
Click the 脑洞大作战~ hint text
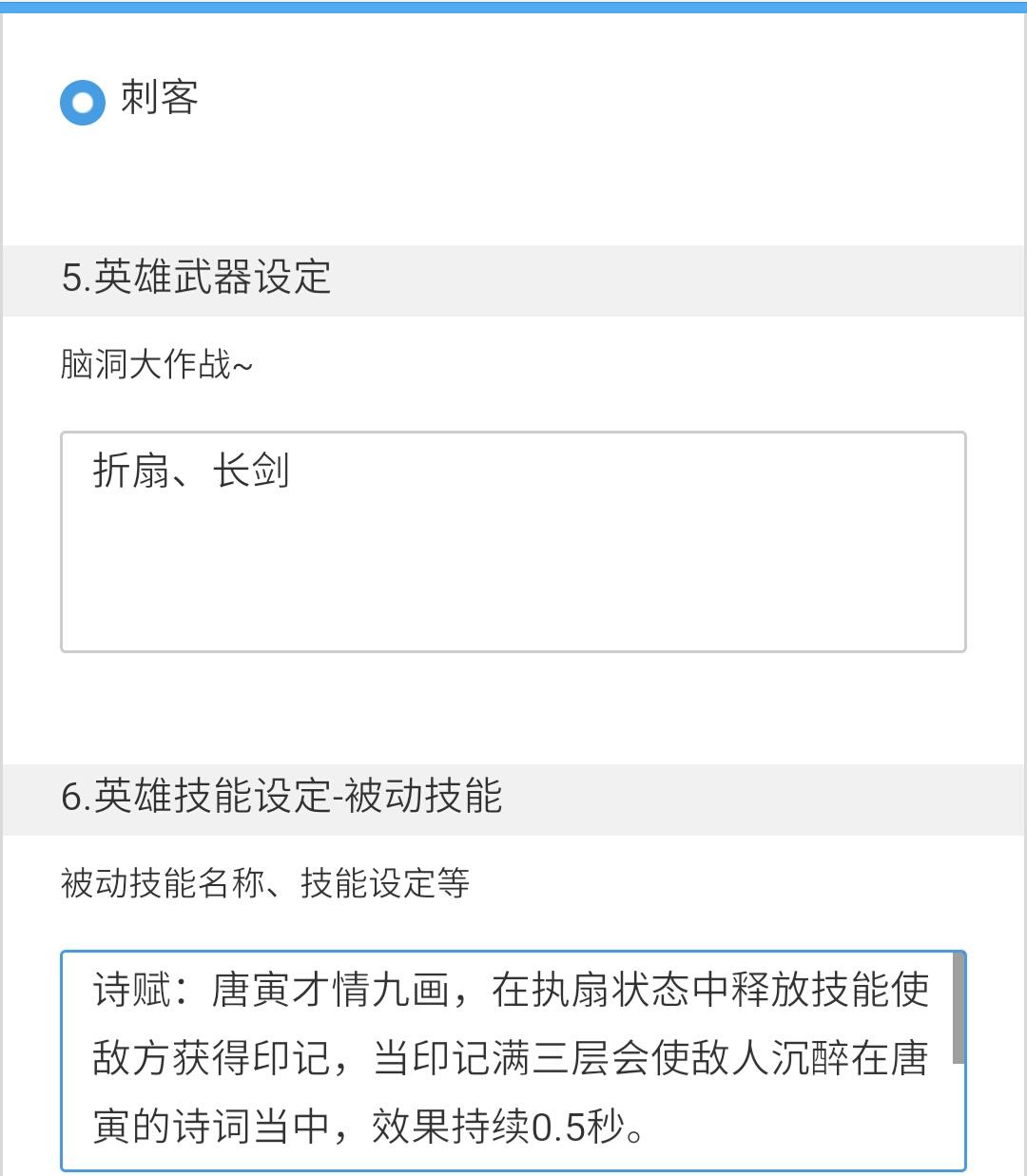point(157,364)
